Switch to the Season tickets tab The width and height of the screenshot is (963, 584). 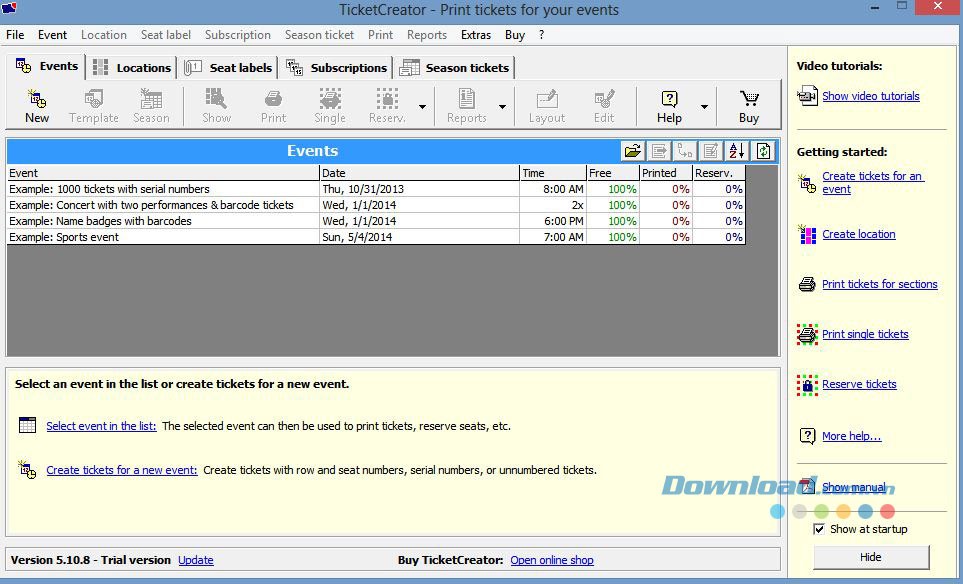455,67
